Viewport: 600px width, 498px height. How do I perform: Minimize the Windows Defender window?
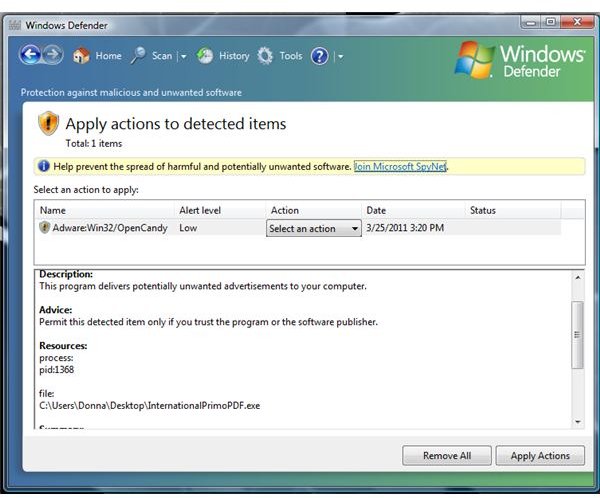click(x=530, y=23)
